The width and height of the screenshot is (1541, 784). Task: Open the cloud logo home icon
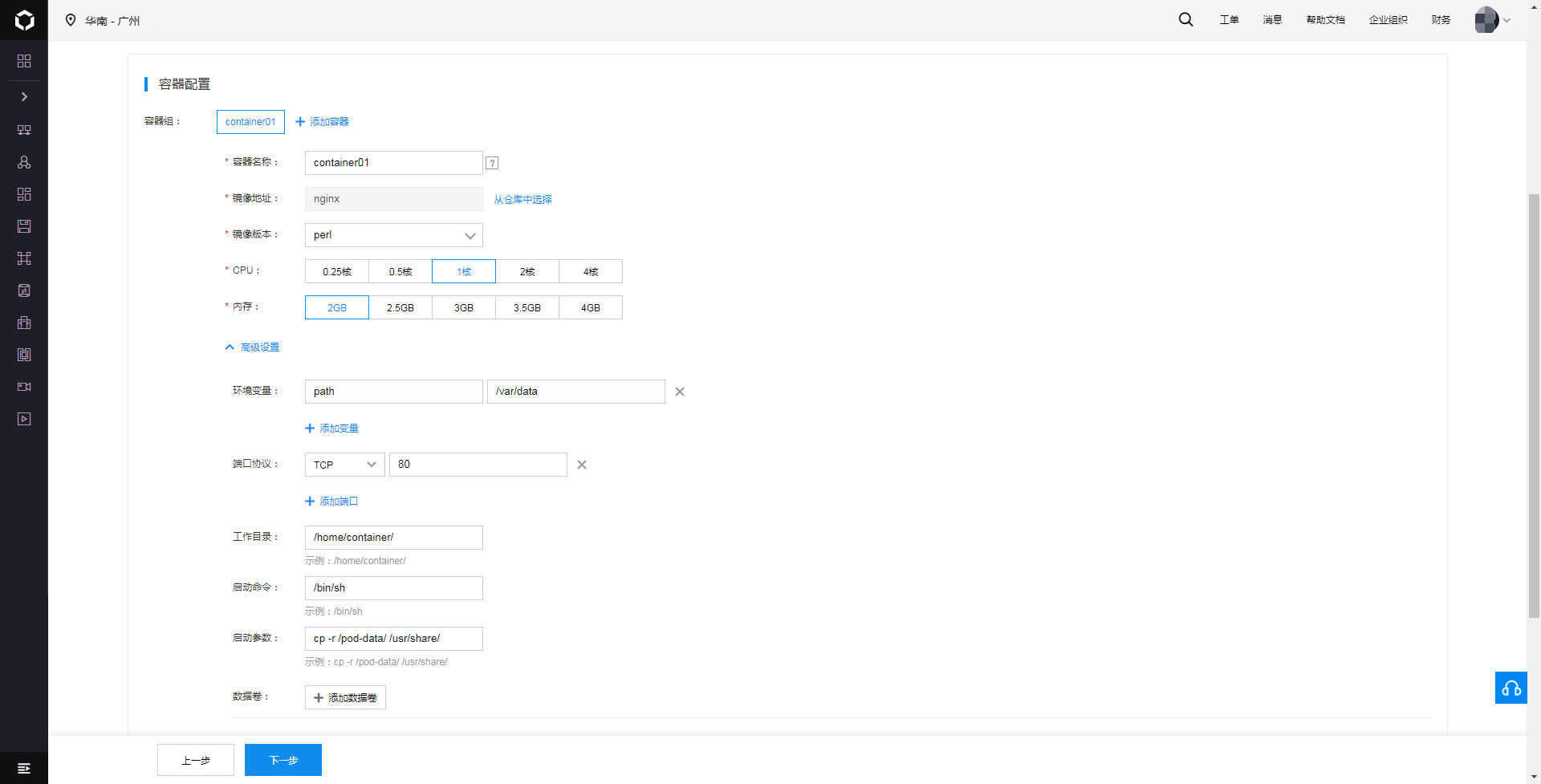pos(24,20)
